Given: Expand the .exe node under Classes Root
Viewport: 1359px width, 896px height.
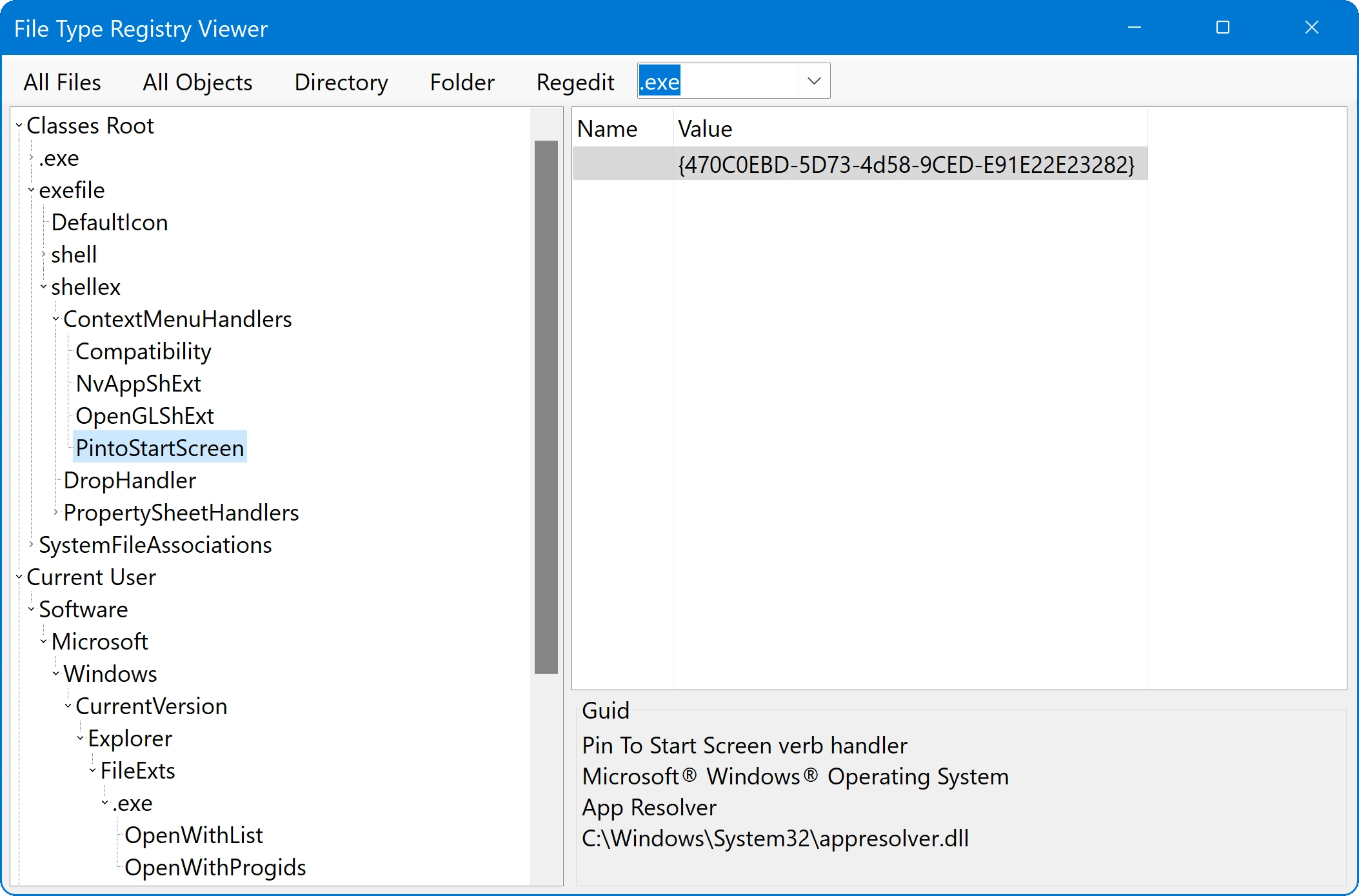Looking at the screenshot, I should (x=31, y=158).
